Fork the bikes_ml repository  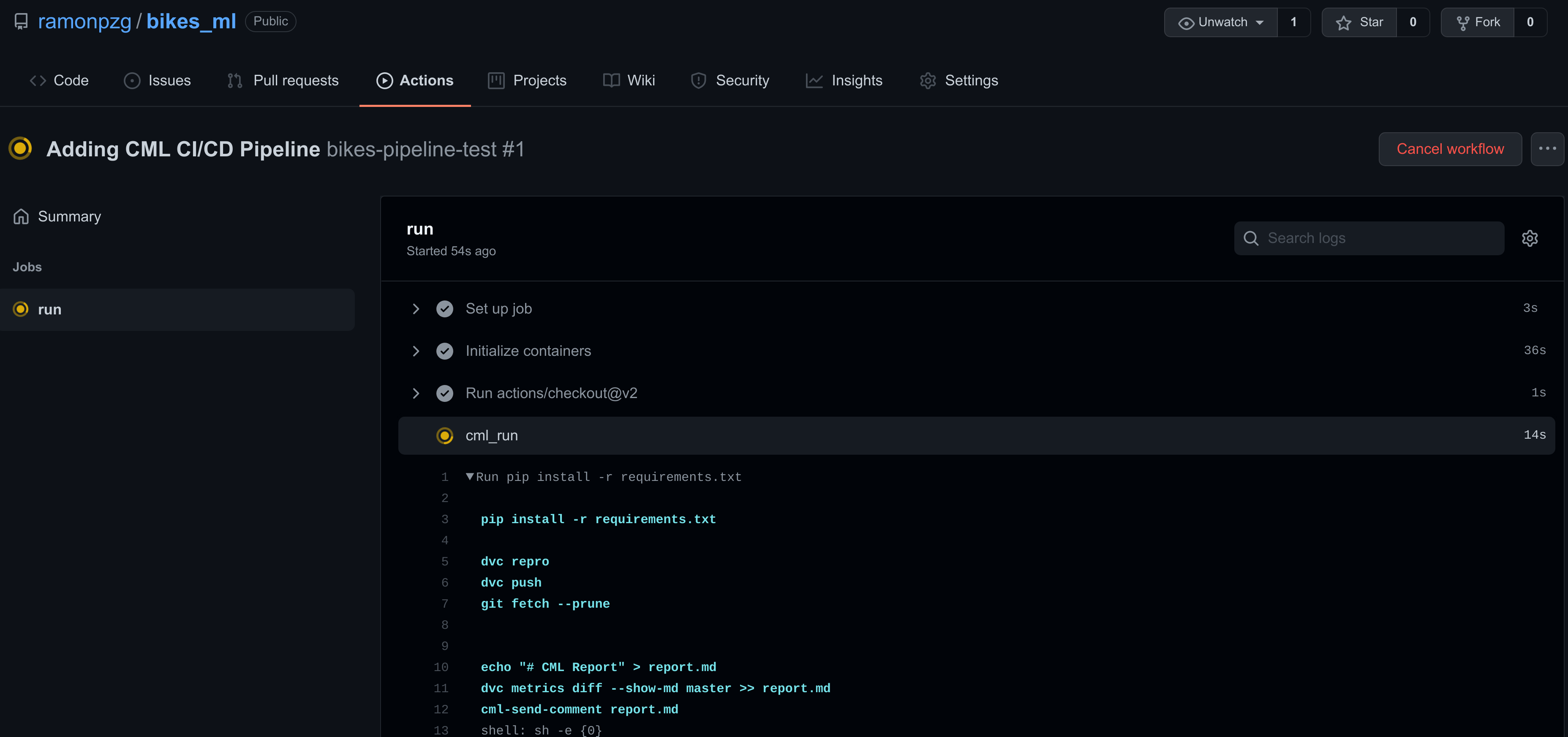1477,22
